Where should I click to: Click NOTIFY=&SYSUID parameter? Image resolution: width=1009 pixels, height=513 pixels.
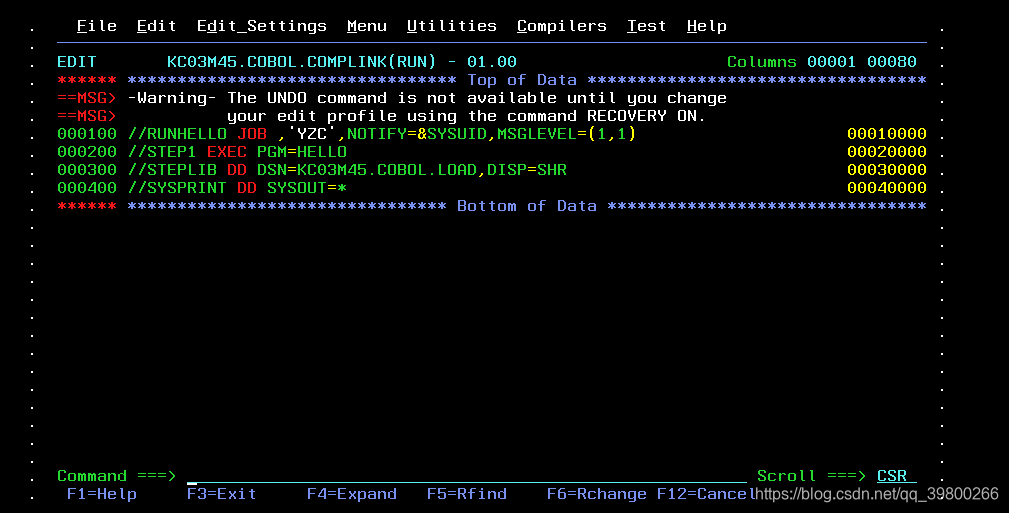coord(416,134)
